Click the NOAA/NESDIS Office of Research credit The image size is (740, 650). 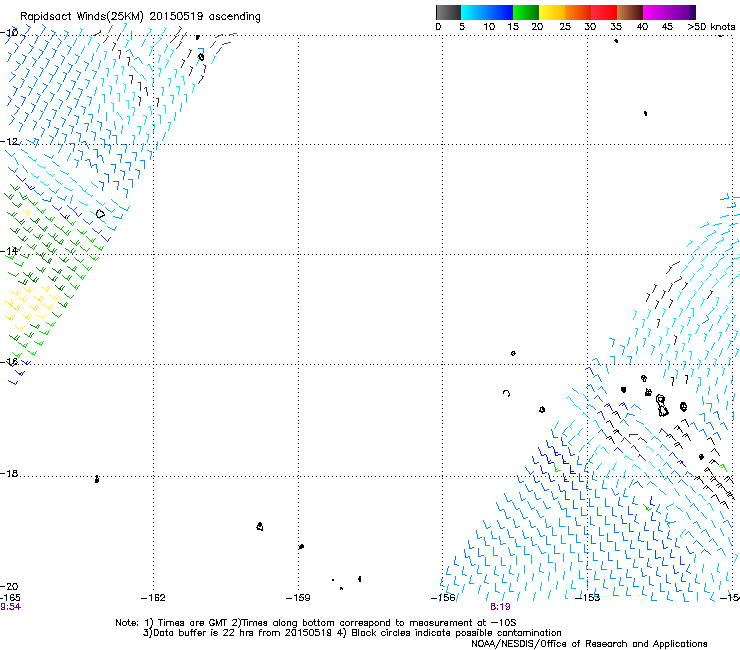click(x=589, y=644)
